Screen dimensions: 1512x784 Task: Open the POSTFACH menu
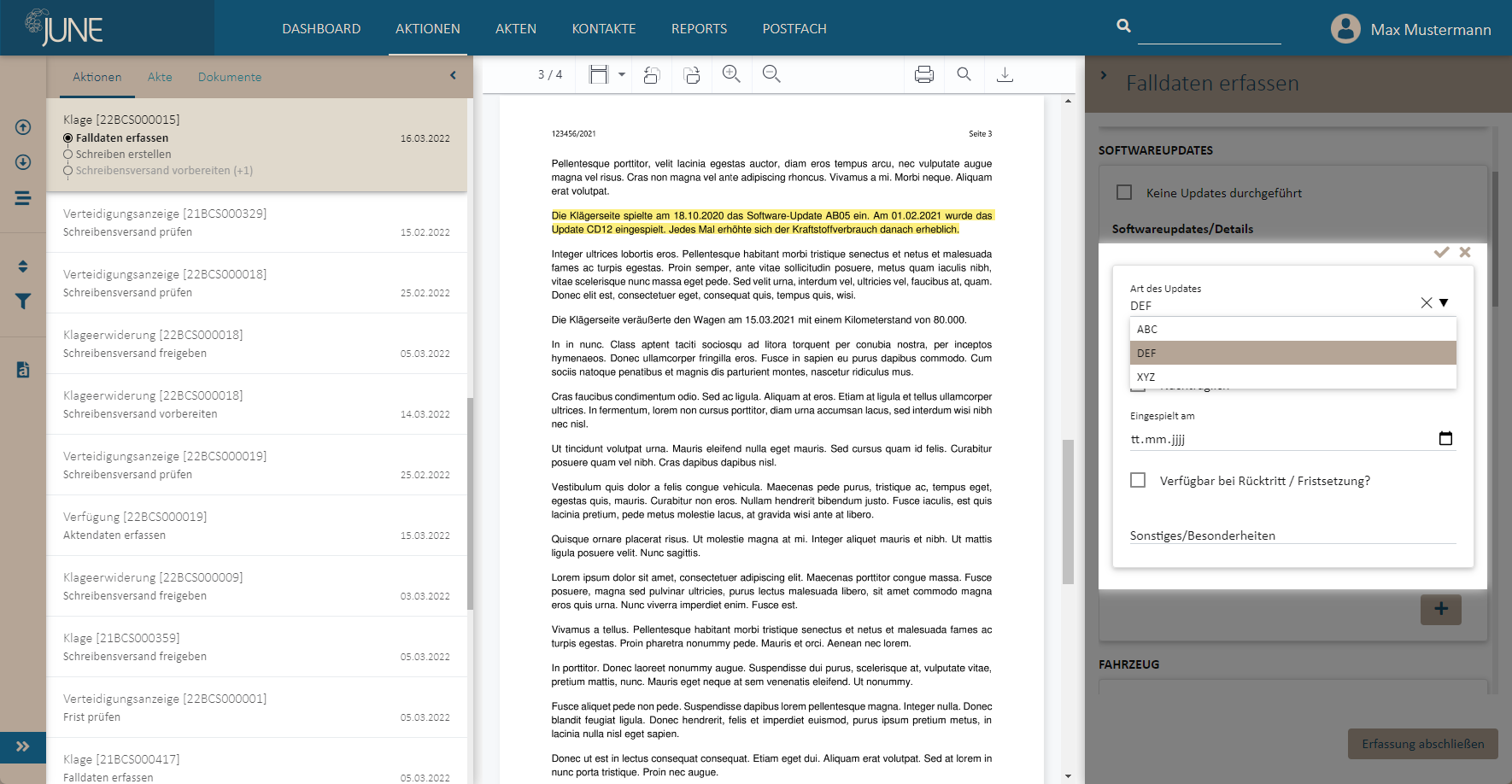tap(794, 28)
